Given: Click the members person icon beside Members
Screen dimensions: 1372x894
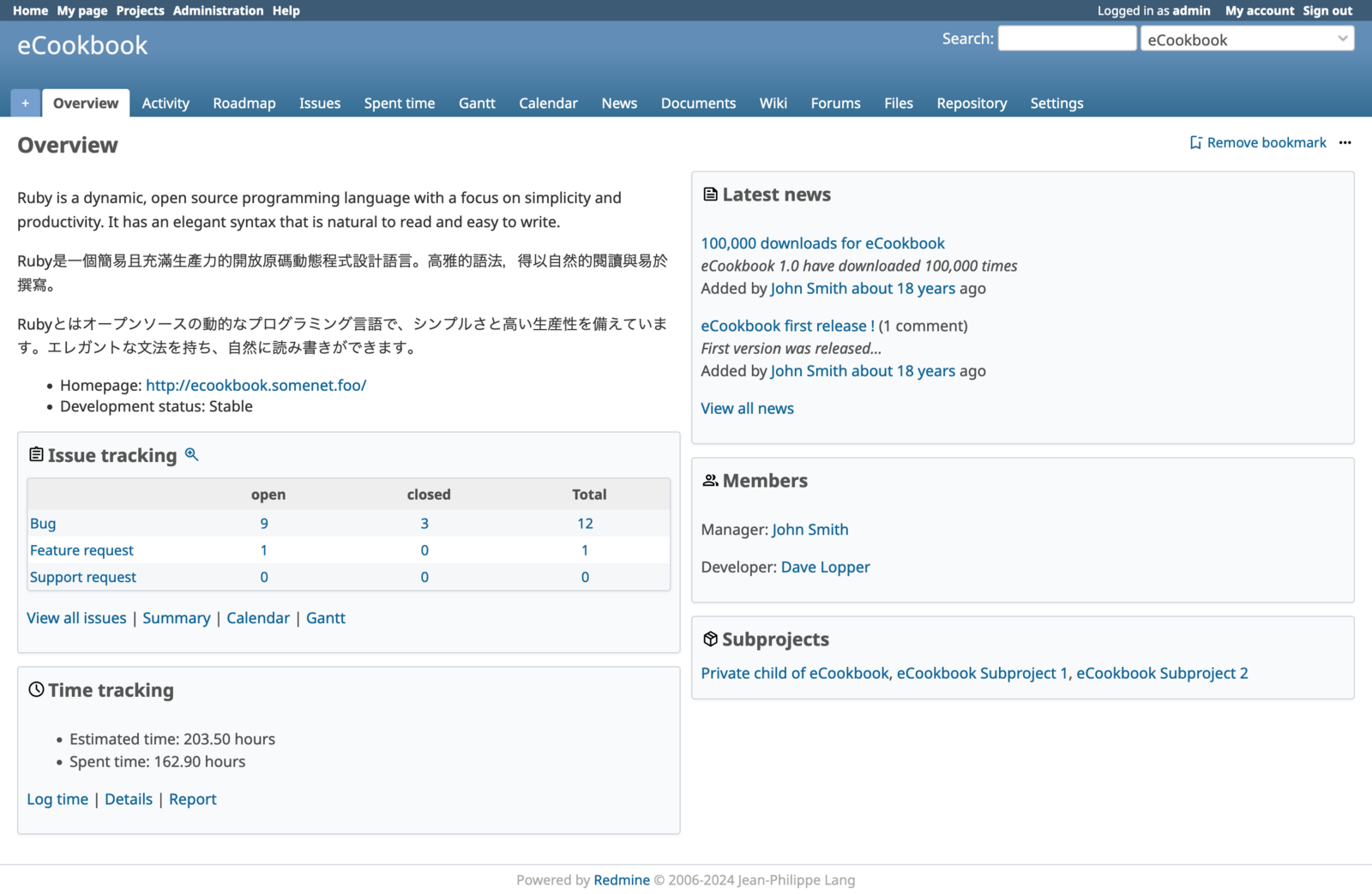Looking at the screenshot, I should click(x=710, y=480).
